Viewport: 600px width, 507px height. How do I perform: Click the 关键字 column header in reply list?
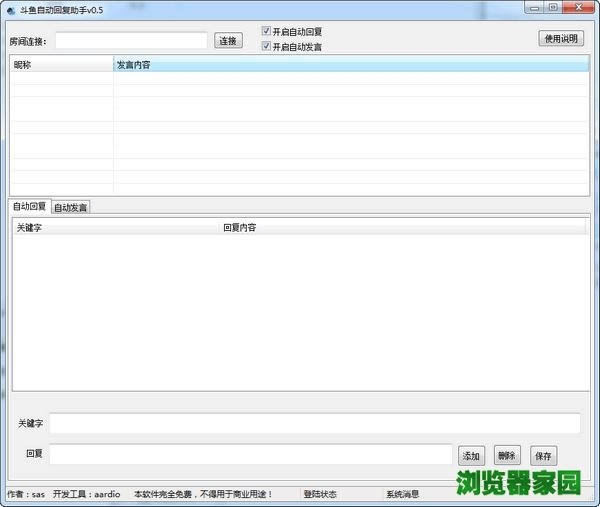click(116, 228)
